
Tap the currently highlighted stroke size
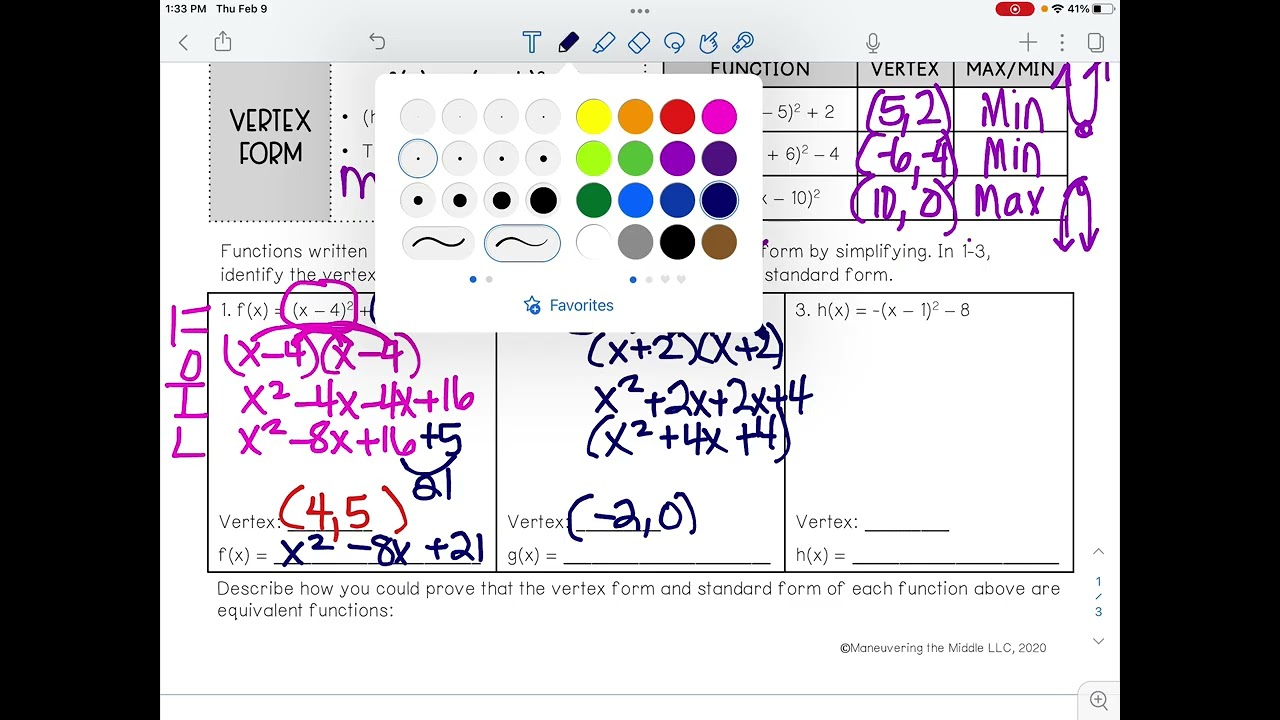(418, 158)
